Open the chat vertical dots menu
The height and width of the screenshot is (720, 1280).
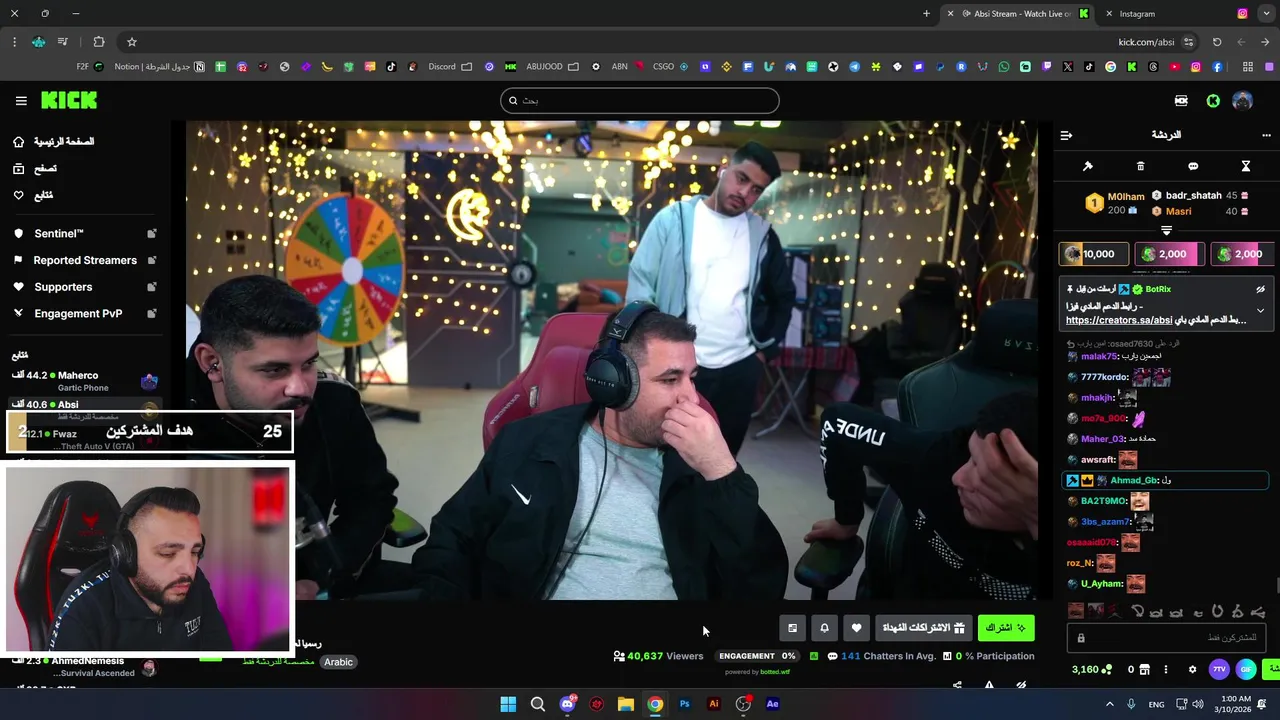pos(1167,670)
